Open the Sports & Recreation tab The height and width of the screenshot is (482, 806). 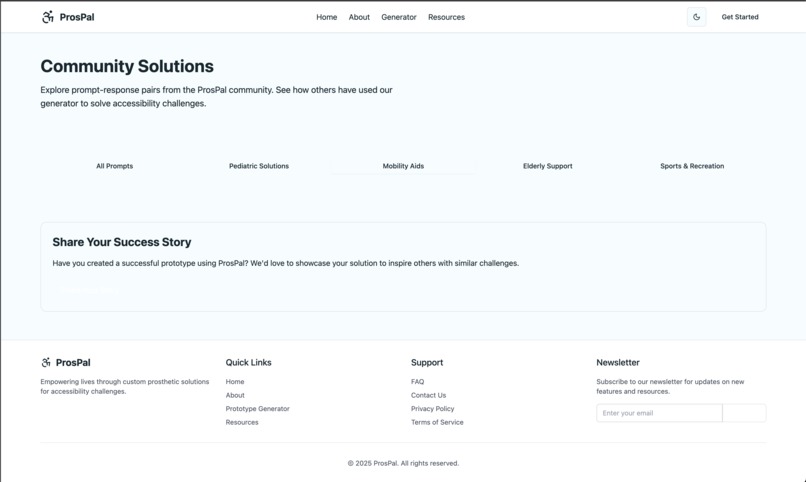[x=692, y=166]
